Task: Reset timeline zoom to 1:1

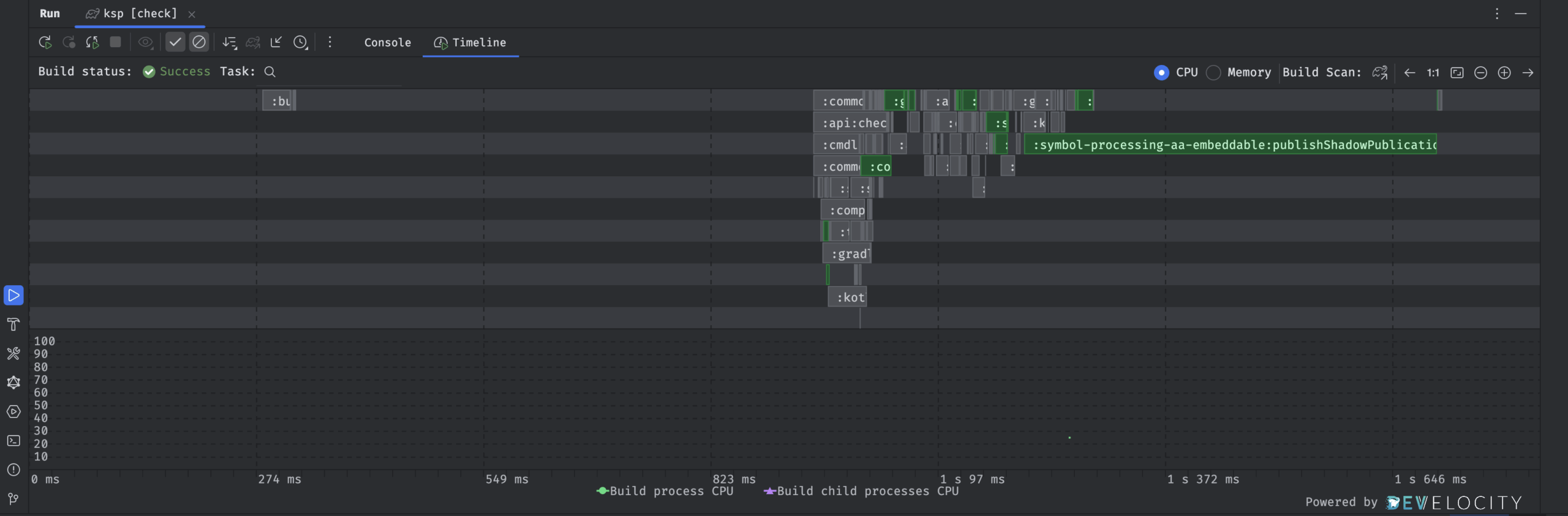Action: pyautogui.click(x=1433, y=73)
